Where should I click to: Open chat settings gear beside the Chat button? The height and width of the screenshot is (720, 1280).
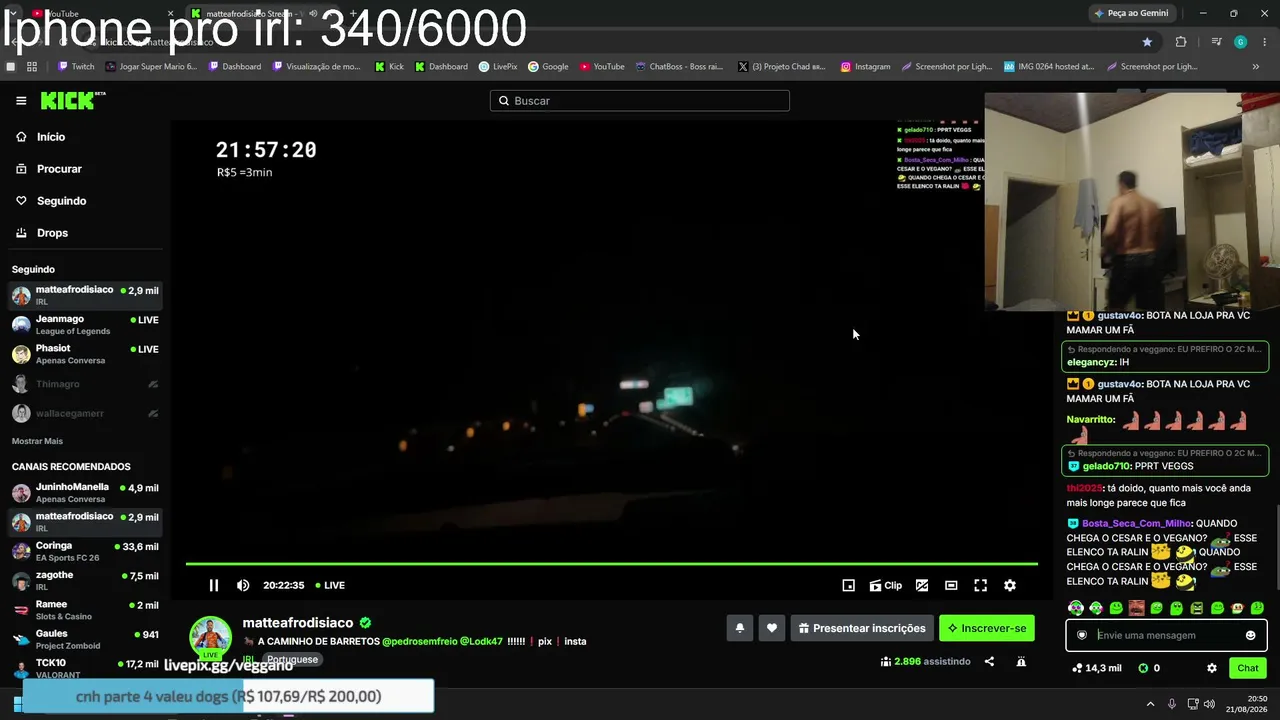pyautogui.click(x=1212, y=668)
